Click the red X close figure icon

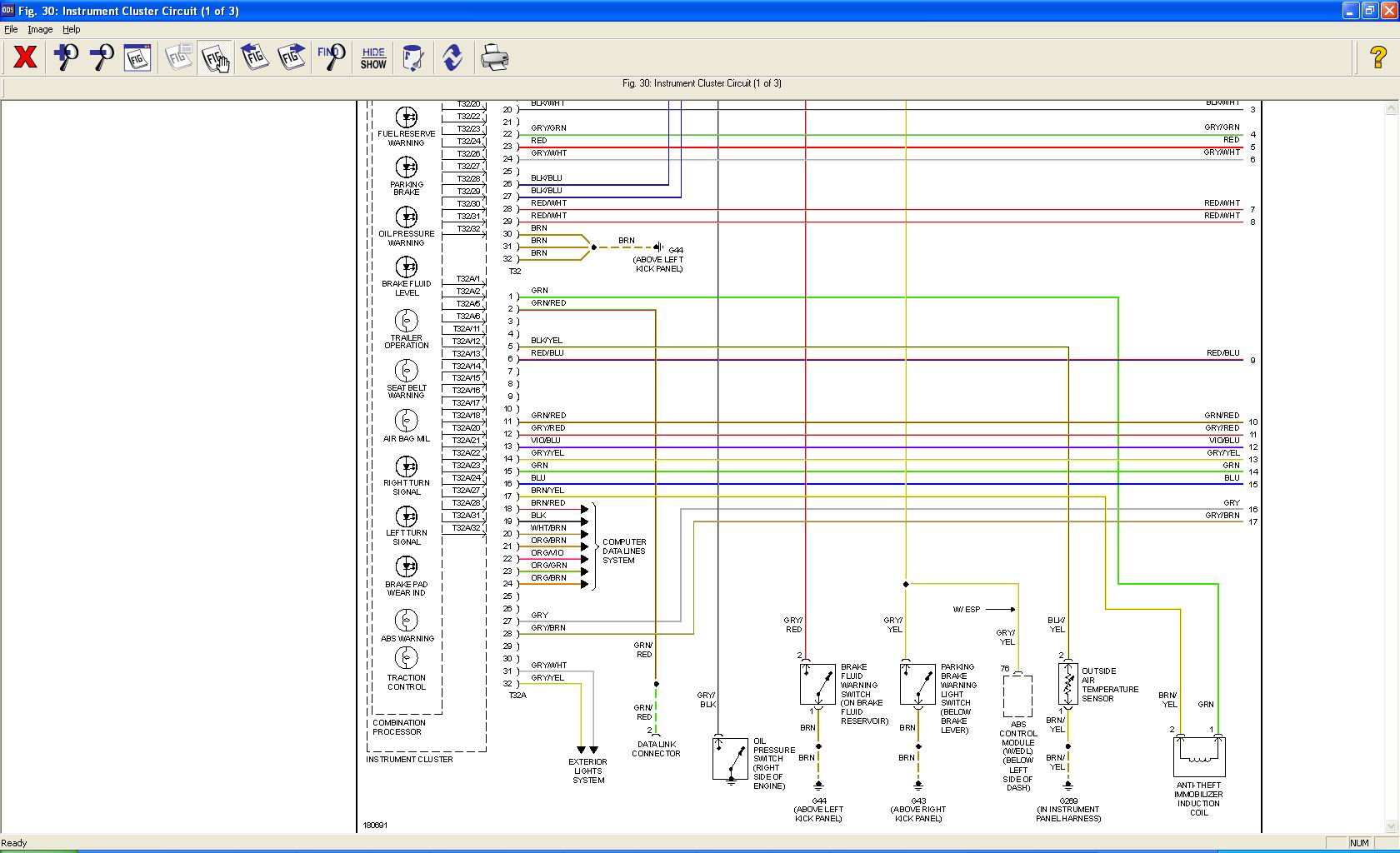click(x=26, y=57)
